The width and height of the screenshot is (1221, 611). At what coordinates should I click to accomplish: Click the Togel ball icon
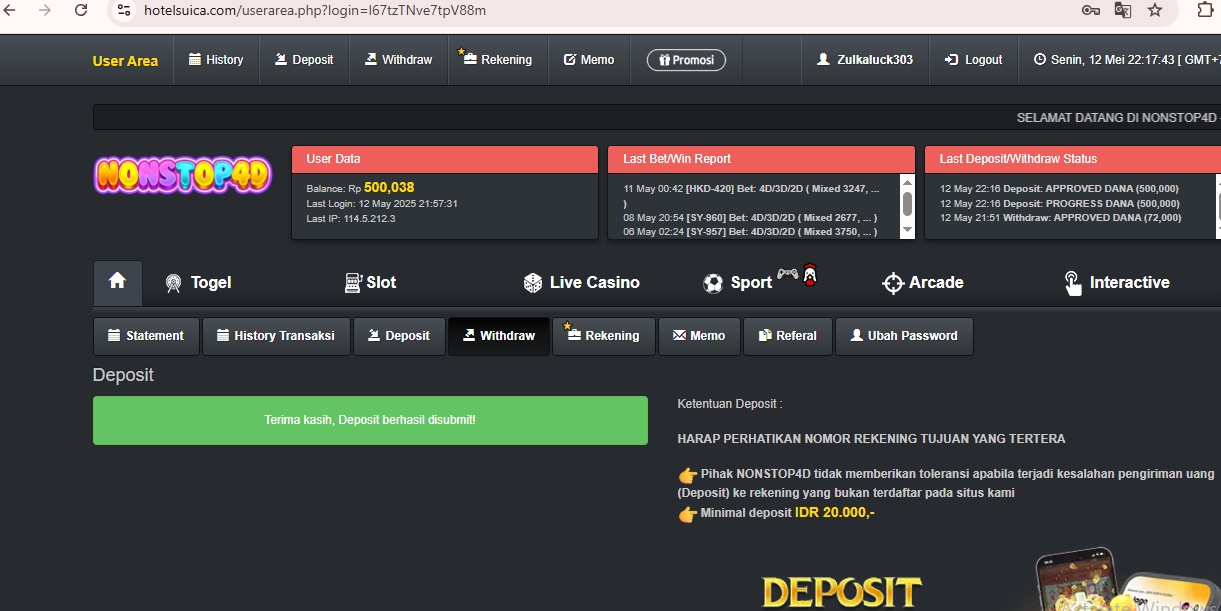[x=174, y=283]
